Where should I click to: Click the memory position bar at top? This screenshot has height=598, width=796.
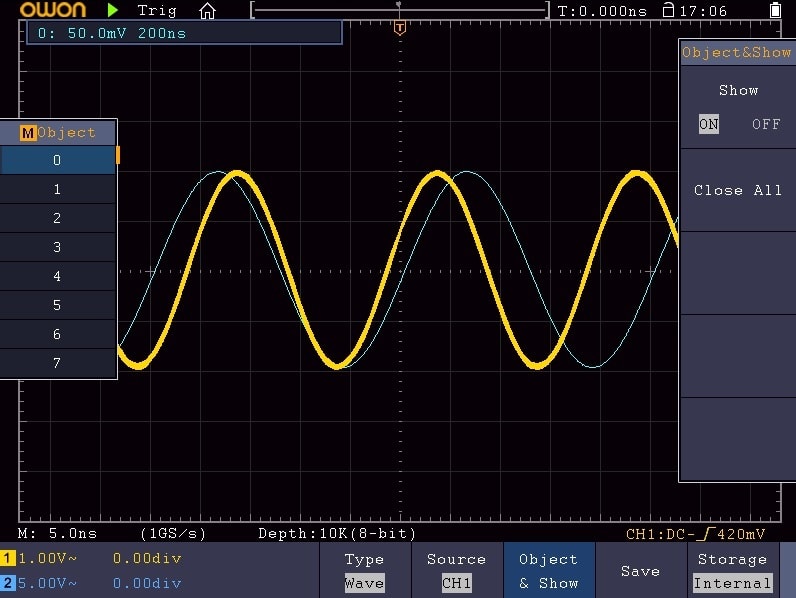click(400, 10)
